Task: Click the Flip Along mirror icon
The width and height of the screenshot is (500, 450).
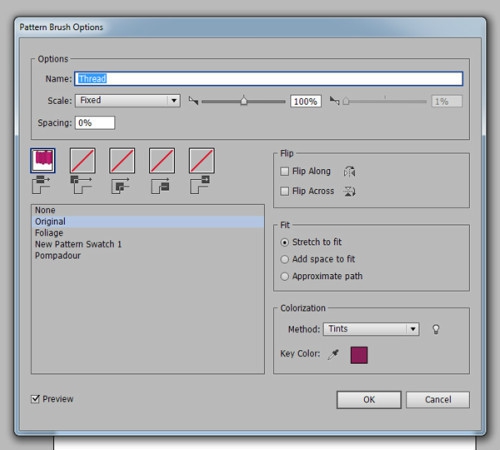Action: point(349,172)
